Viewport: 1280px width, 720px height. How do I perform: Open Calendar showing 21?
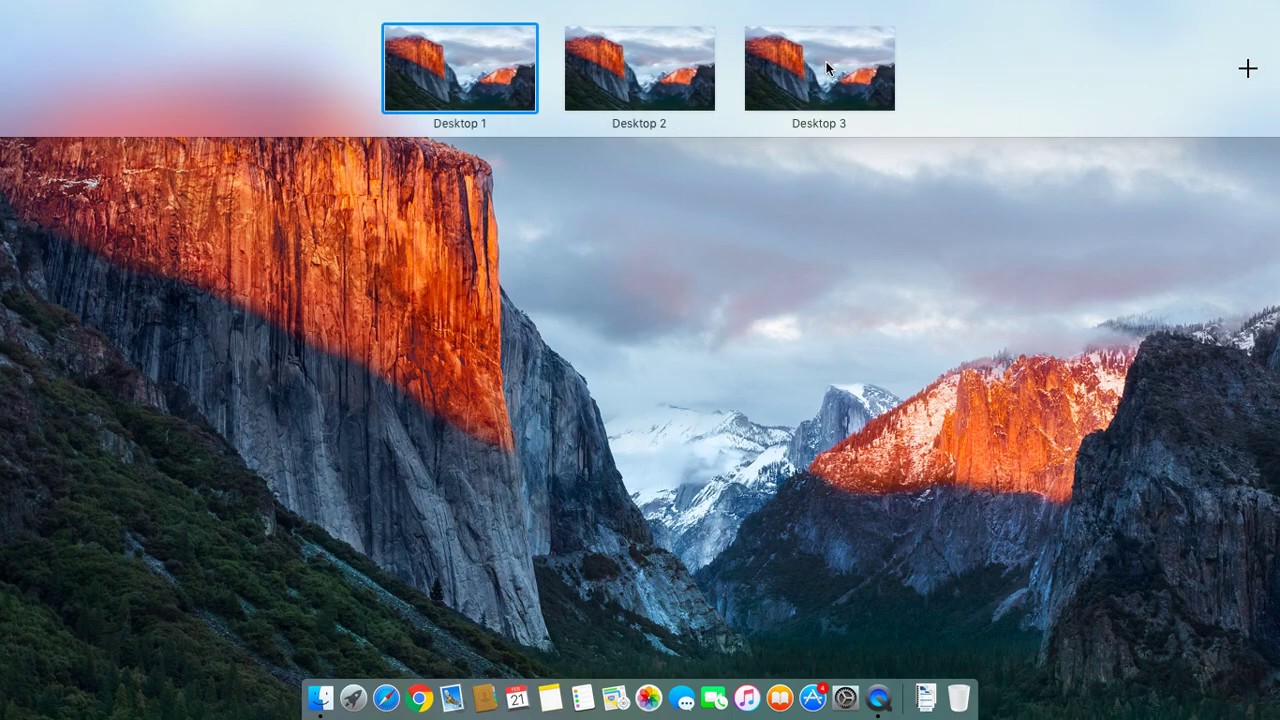pyautogui.click(x=517, y=698)
